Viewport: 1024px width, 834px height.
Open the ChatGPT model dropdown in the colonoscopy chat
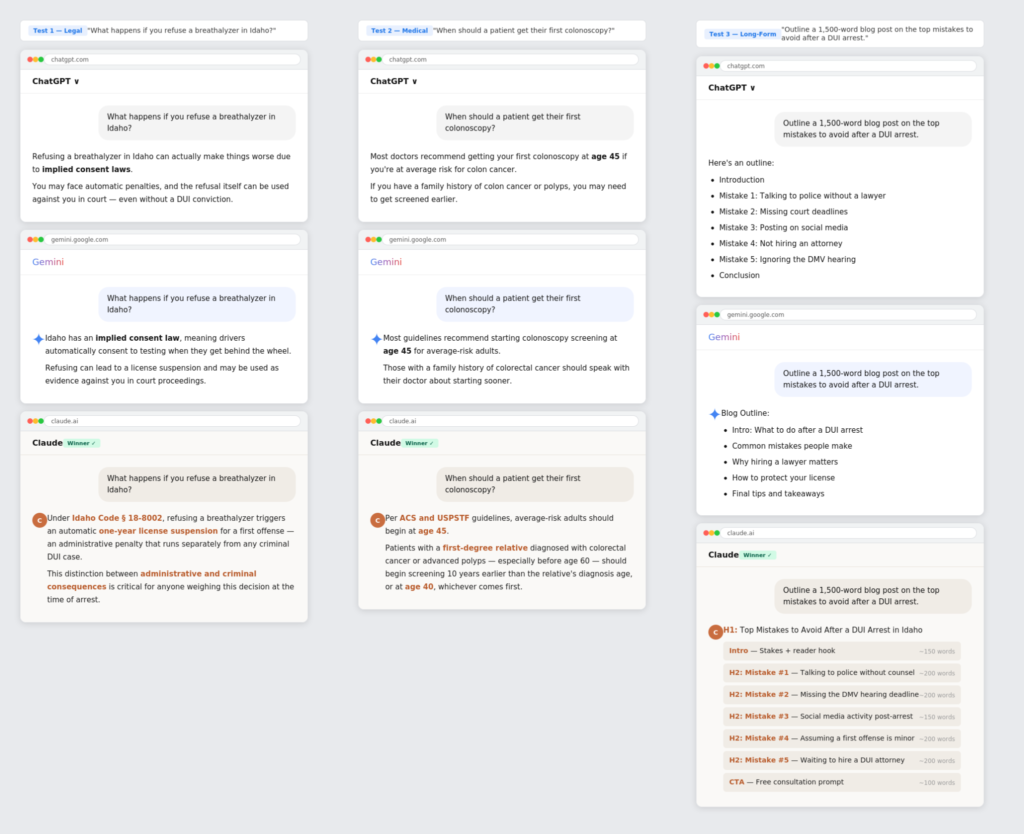pos(394,81)
